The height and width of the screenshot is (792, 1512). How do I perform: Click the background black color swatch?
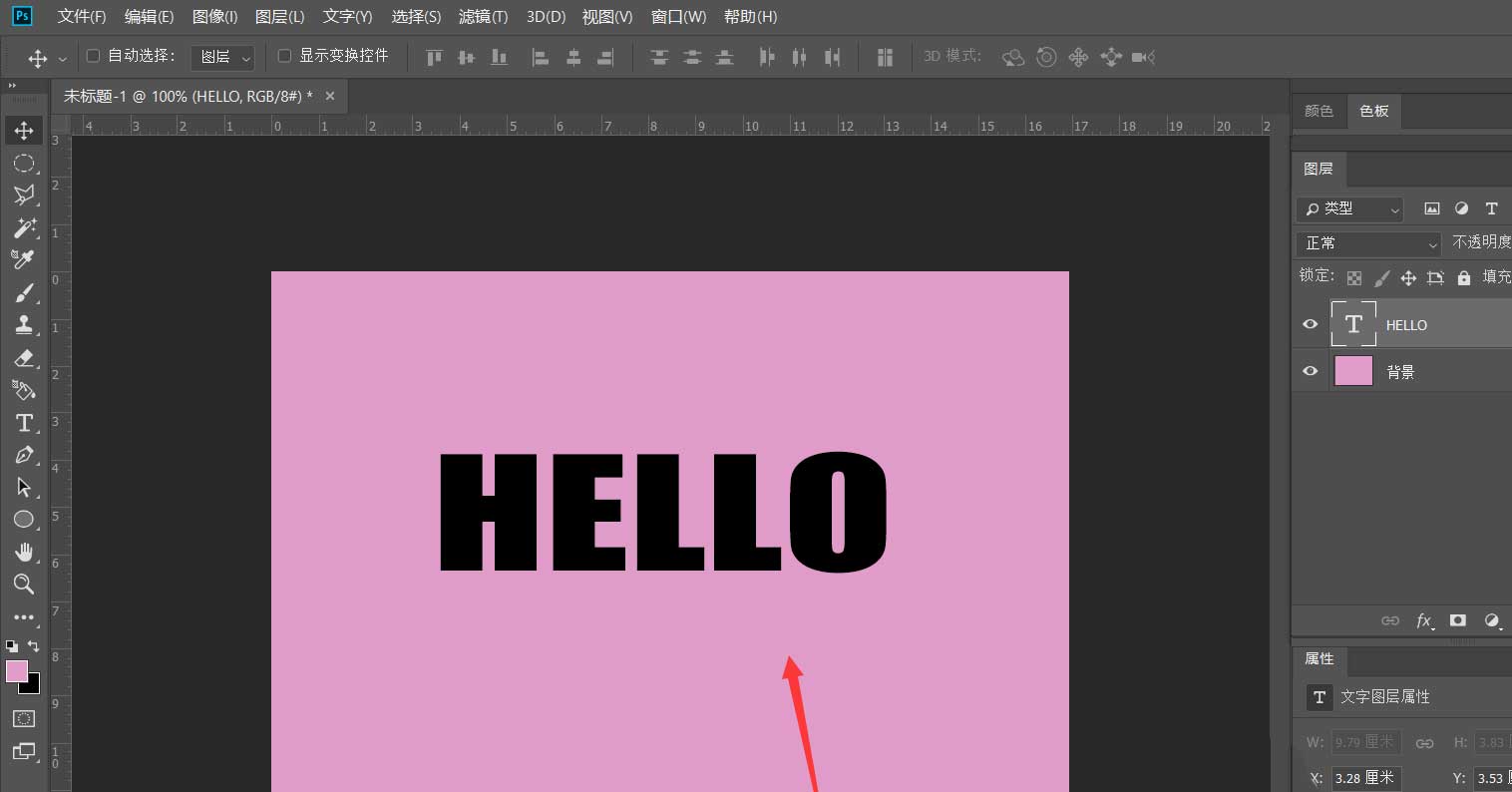(33, 686)
